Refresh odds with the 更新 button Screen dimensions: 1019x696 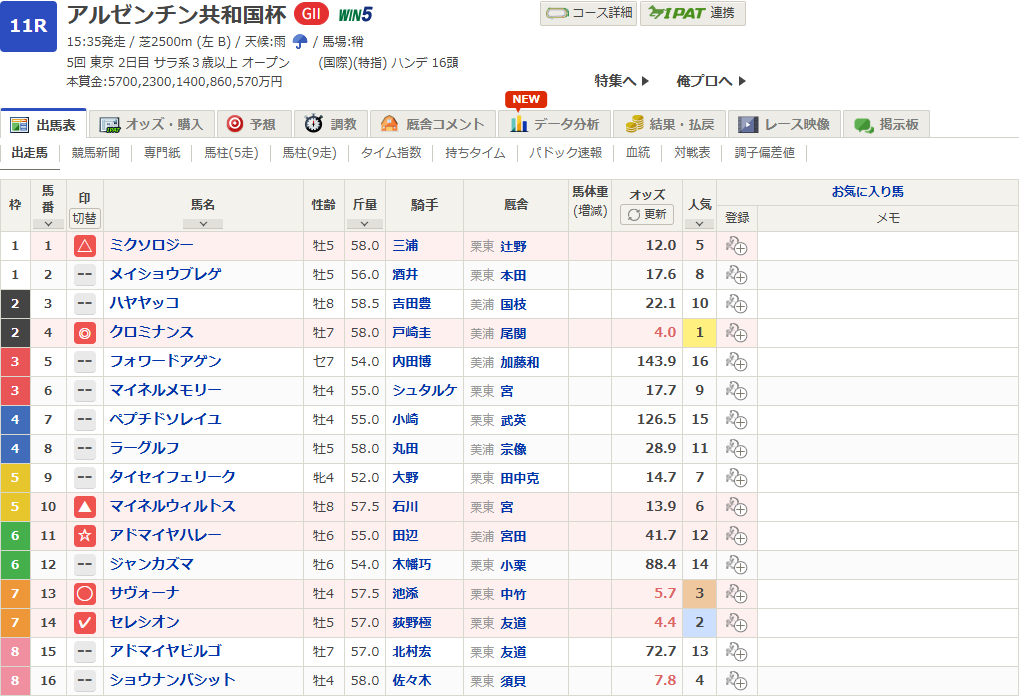(x=647, y=215)
